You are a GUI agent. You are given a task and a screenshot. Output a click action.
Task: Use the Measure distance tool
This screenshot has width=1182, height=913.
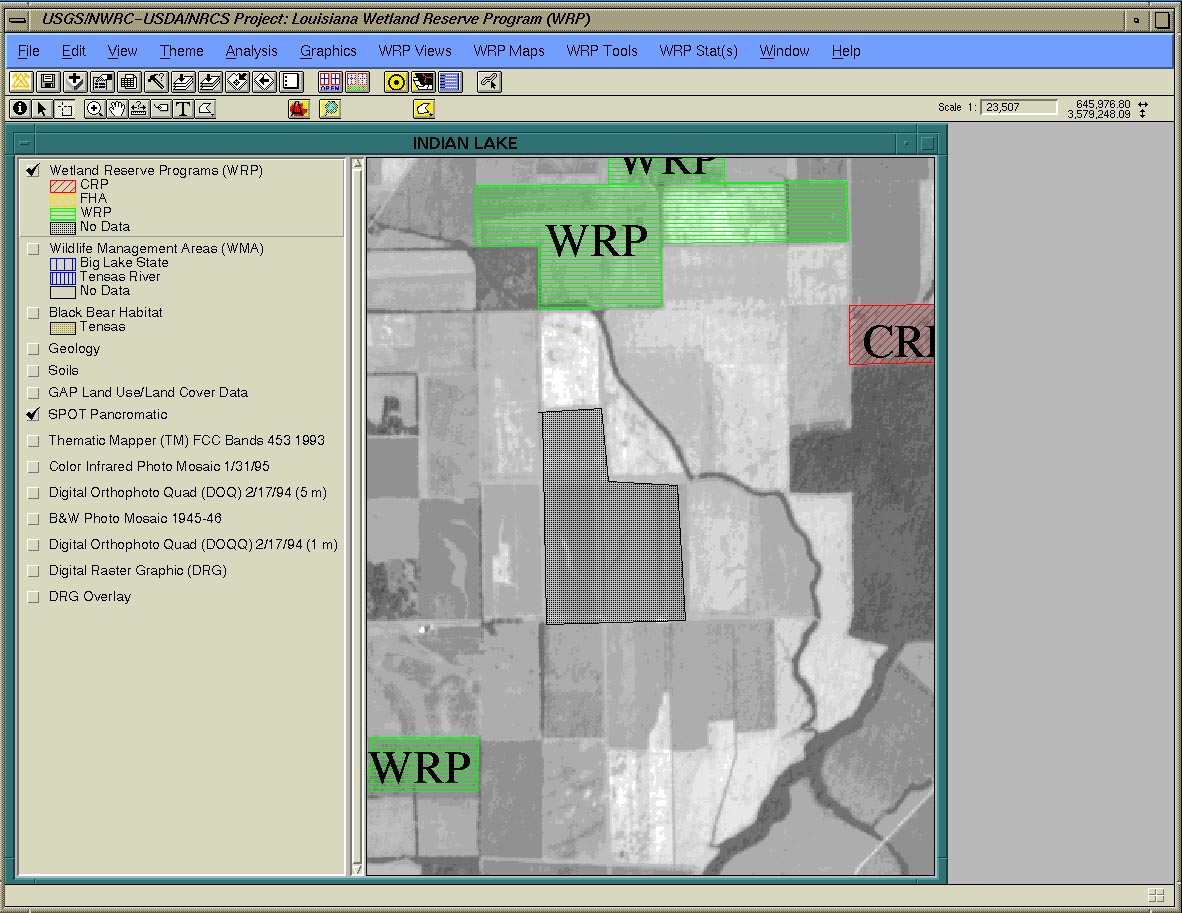[x=139, y=108]
